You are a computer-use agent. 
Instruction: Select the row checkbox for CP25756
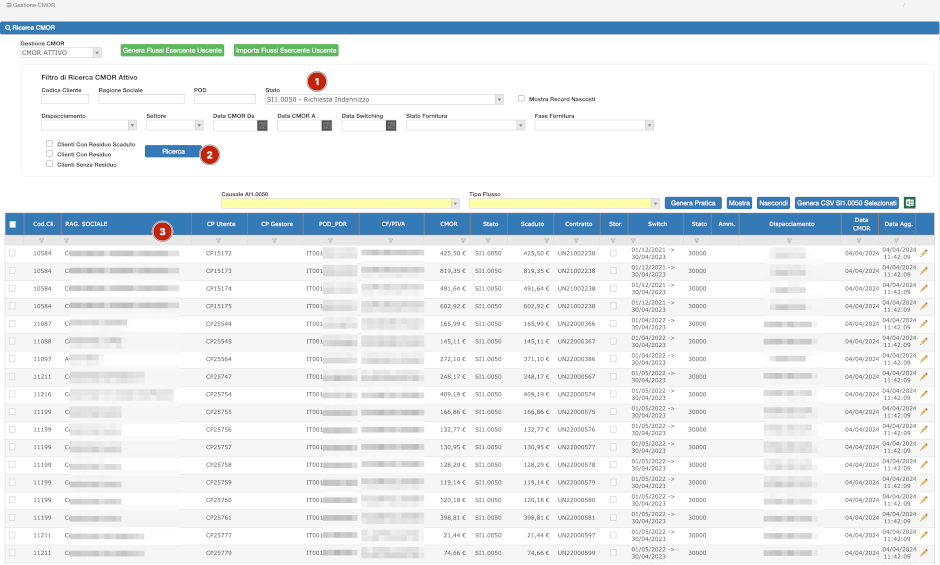click(x=13, y=429)
